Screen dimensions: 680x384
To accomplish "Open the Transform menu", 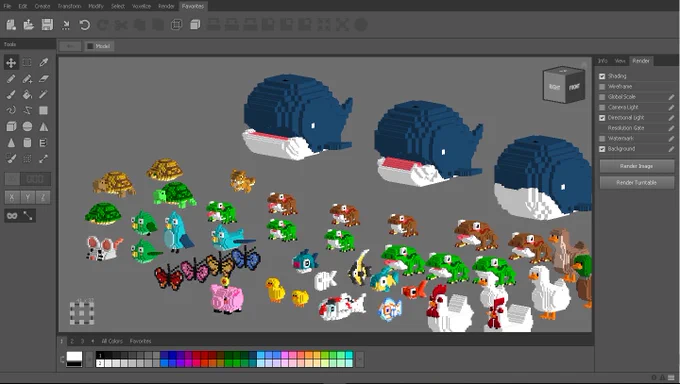I will point(69,6).
